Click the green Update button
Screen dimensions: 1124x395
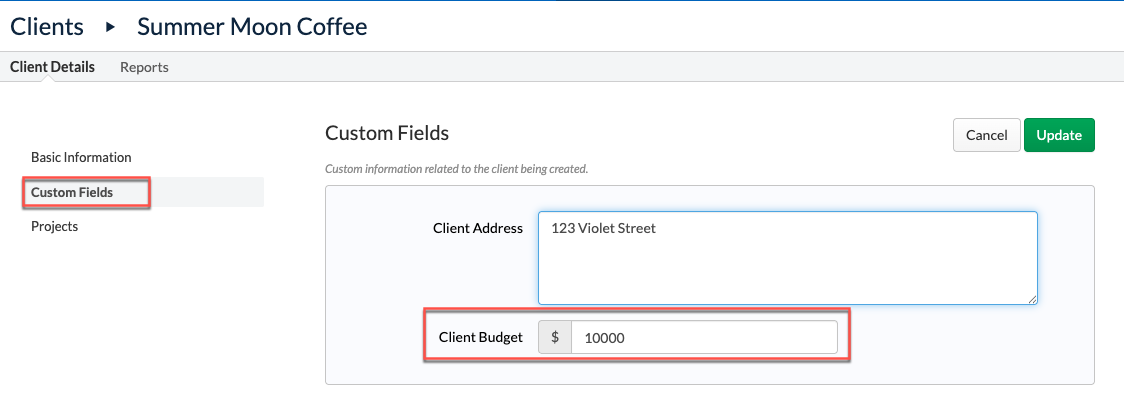coord(1059,135)
